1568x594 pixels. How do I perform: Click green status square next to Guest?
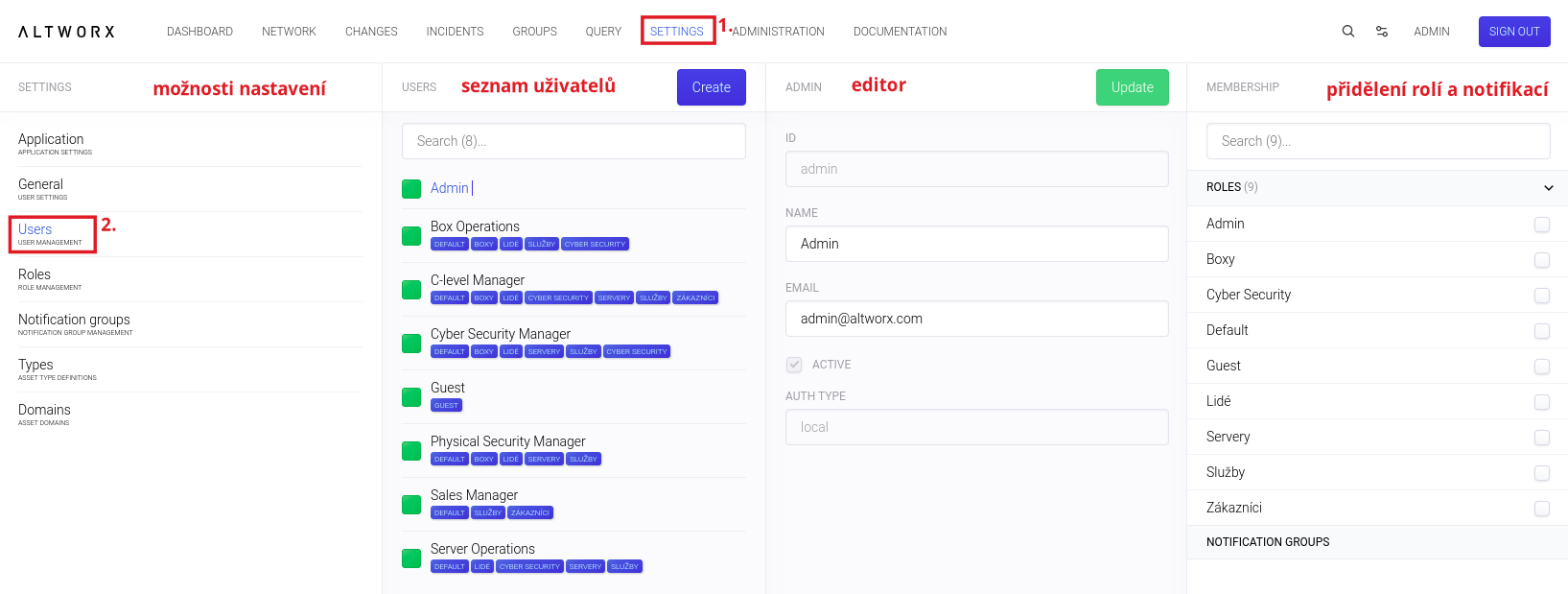[411, 396]
